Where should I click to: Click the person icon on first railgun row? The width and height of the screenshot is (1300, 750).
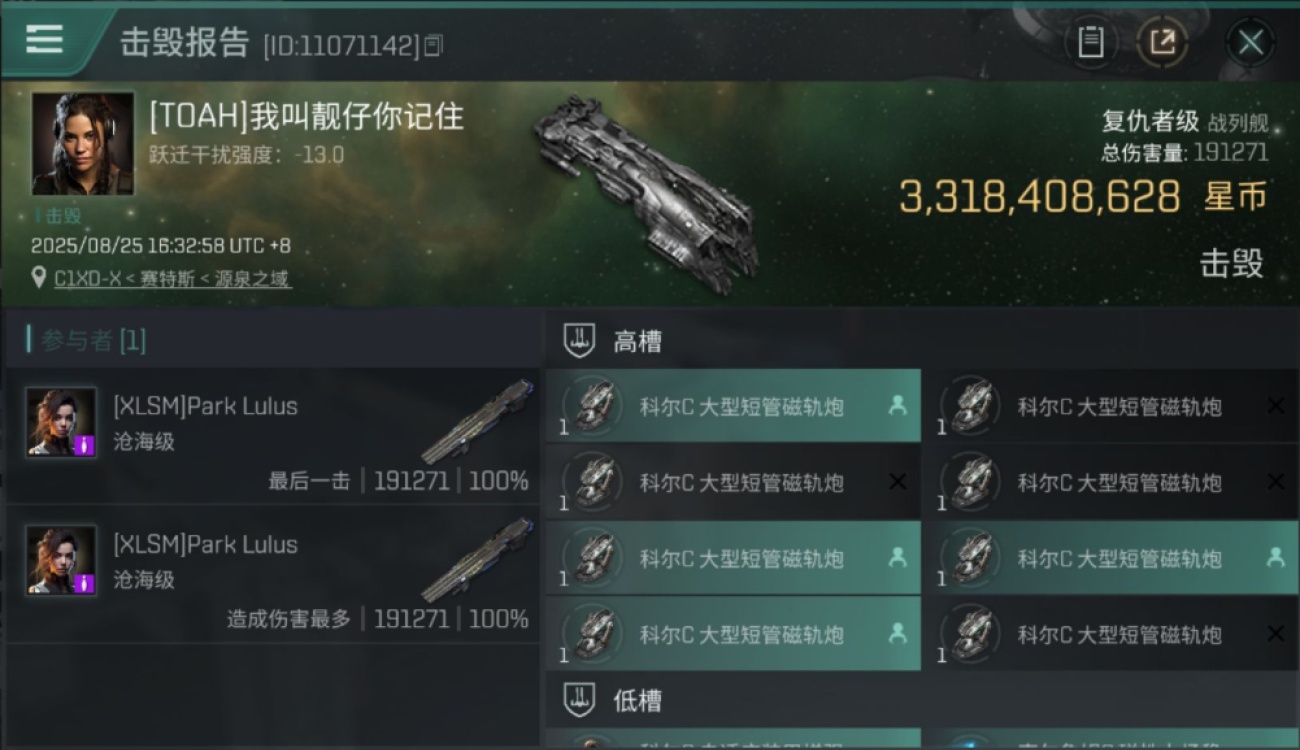coord(897,405)
